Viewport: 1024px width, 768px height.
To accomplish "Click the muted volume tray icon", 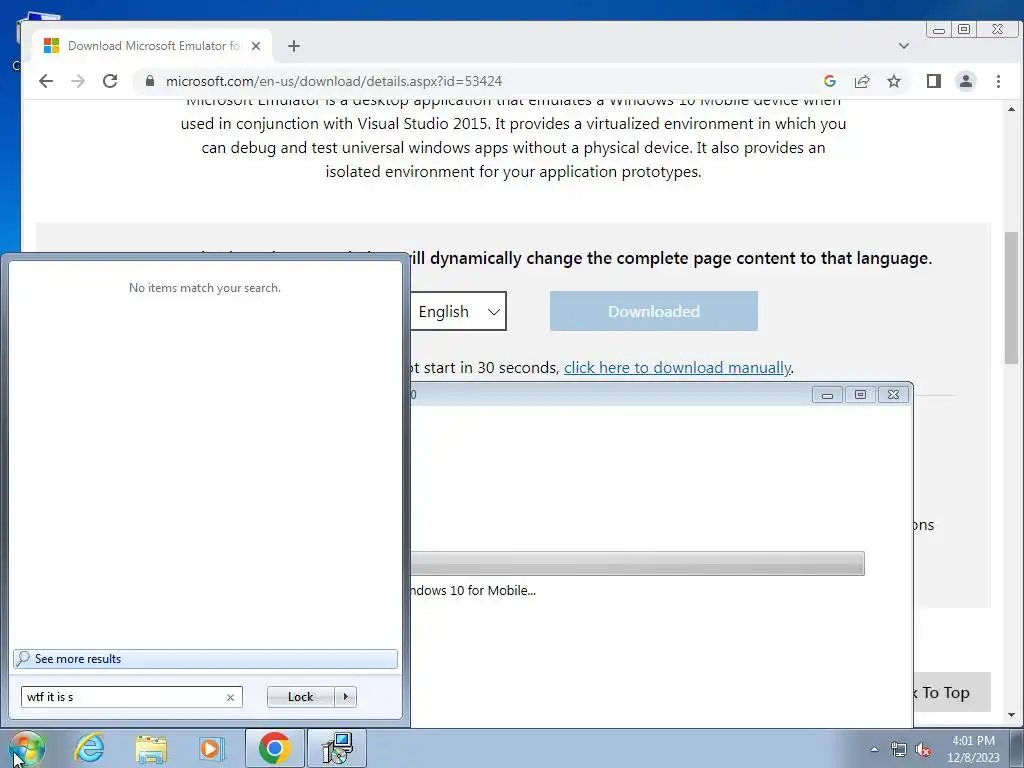I will (923, 749).
